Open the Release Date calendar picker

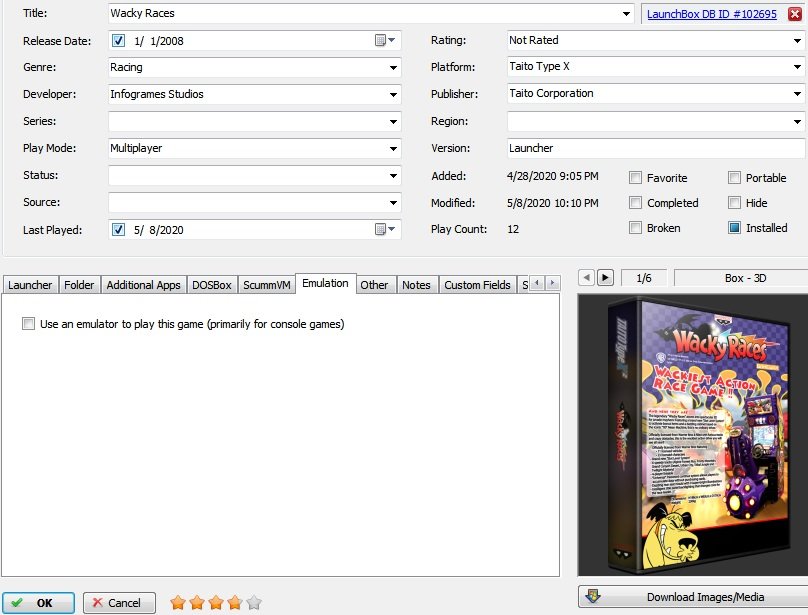385,40
